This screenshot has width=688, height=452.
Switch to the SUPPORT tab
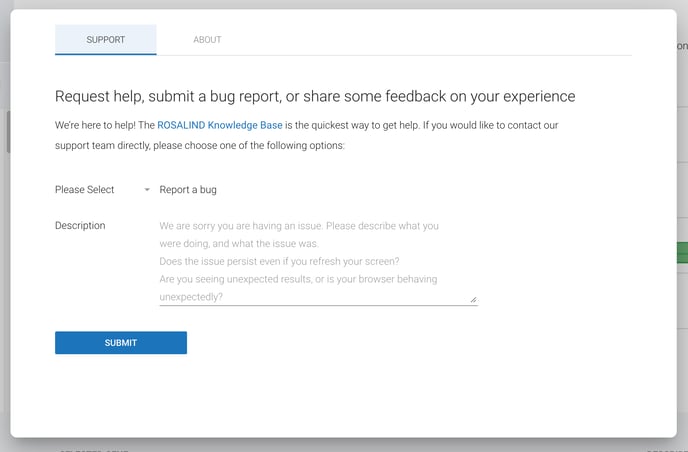105,40
